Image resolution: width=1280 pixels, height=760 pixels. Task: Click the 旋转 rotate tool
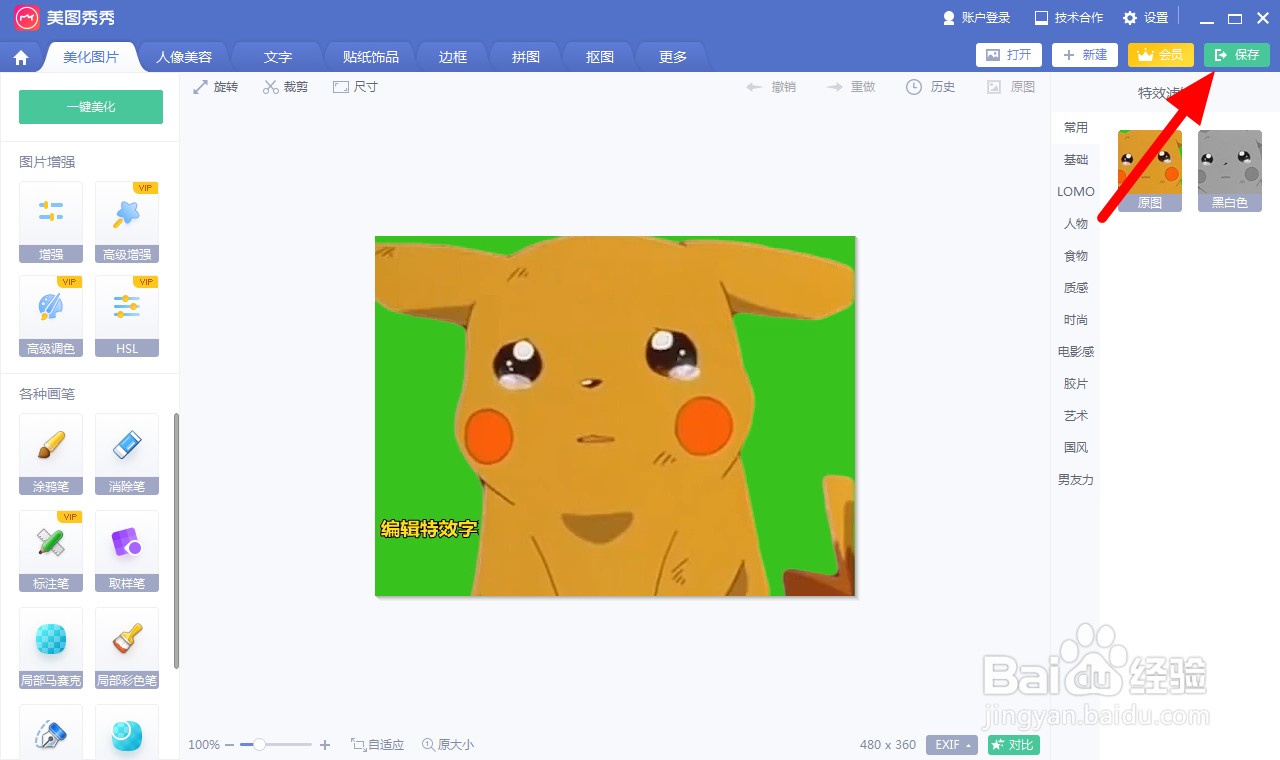pyautogui.click(x=215, y=87)
